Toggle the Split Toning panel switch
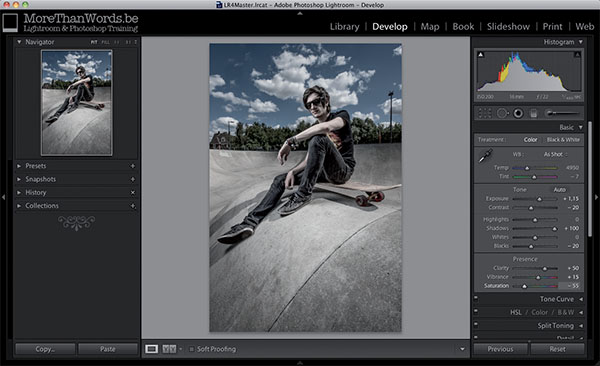Viewport: 600px width, 366px height. coord(476,324)
